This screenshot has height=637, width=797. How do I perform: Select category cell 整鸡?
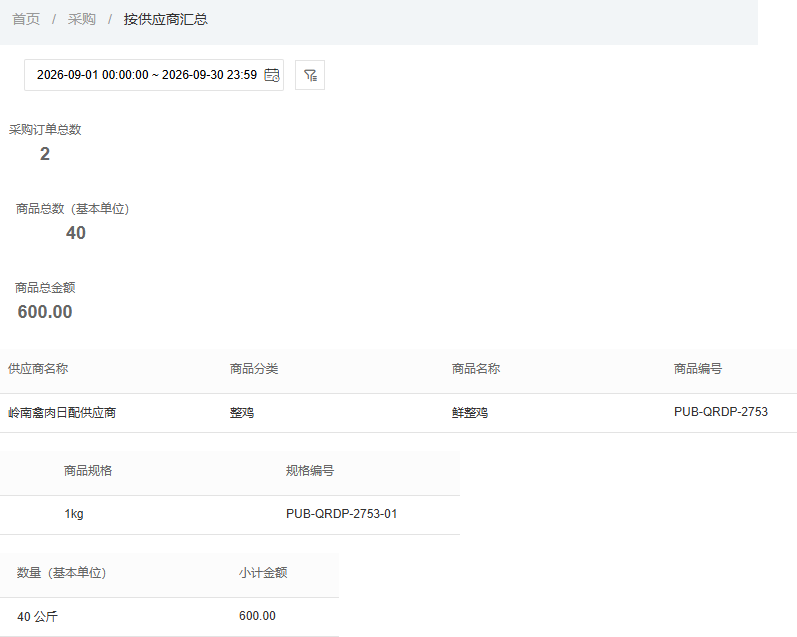coord(242,413)
